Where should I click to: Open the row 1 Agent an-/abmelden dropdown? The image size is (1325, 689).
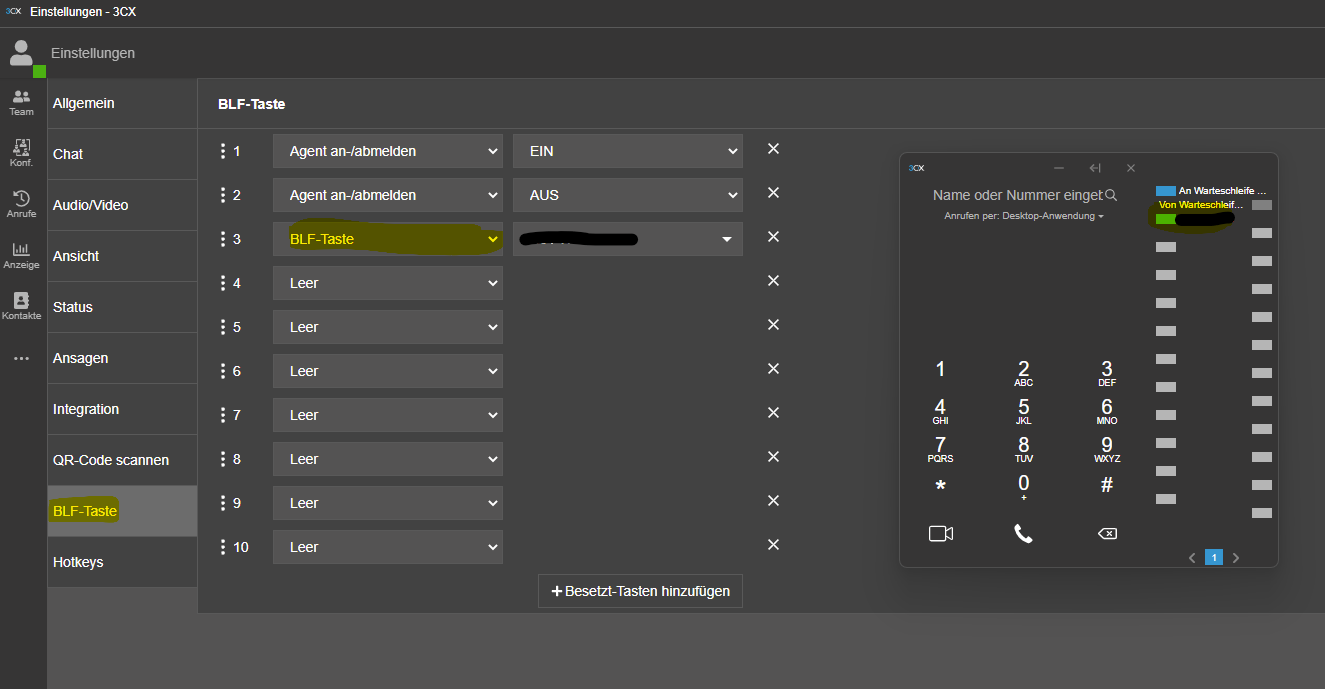(388, 151)
